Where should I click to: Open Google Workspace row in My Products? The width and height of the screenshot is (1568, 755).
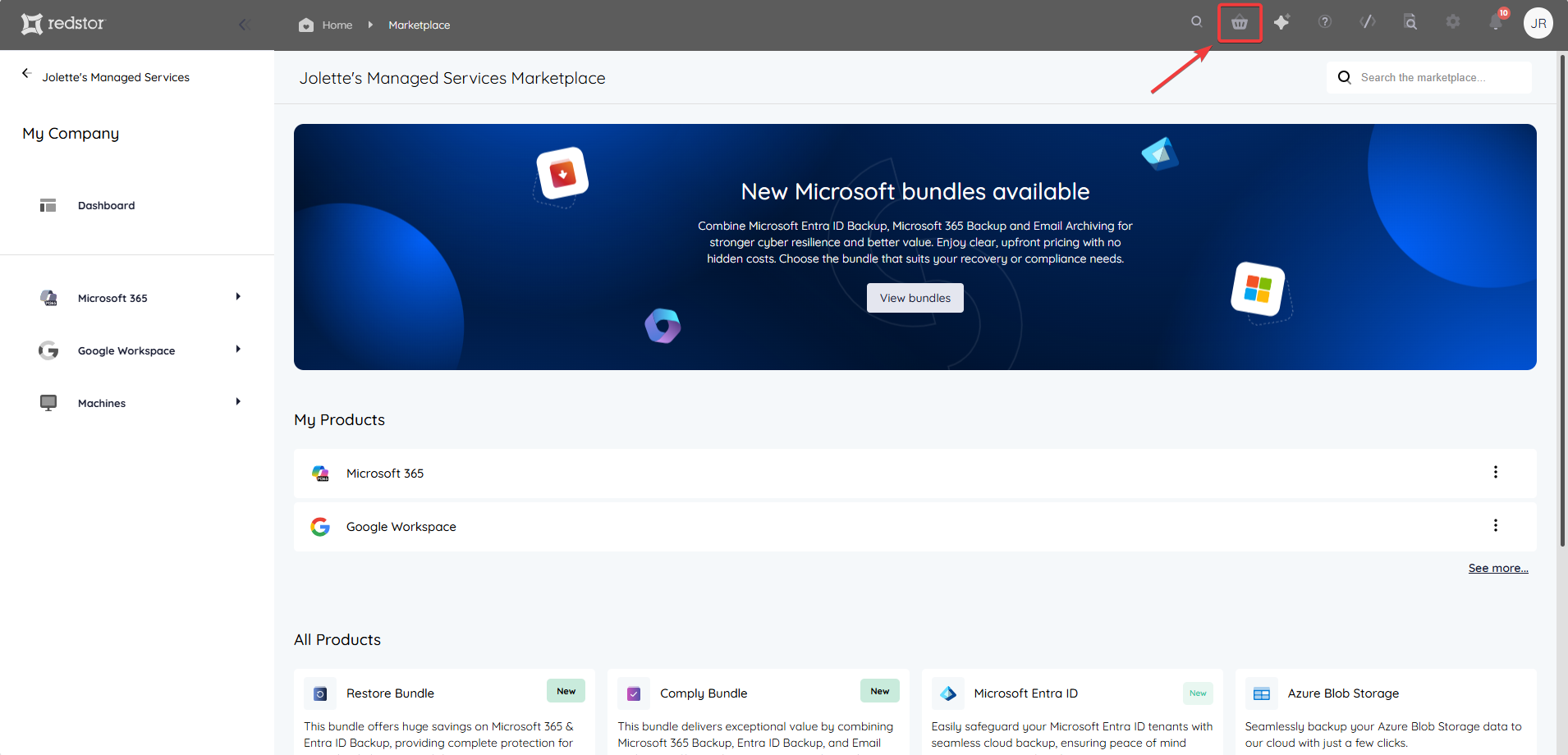click(915, 527)
